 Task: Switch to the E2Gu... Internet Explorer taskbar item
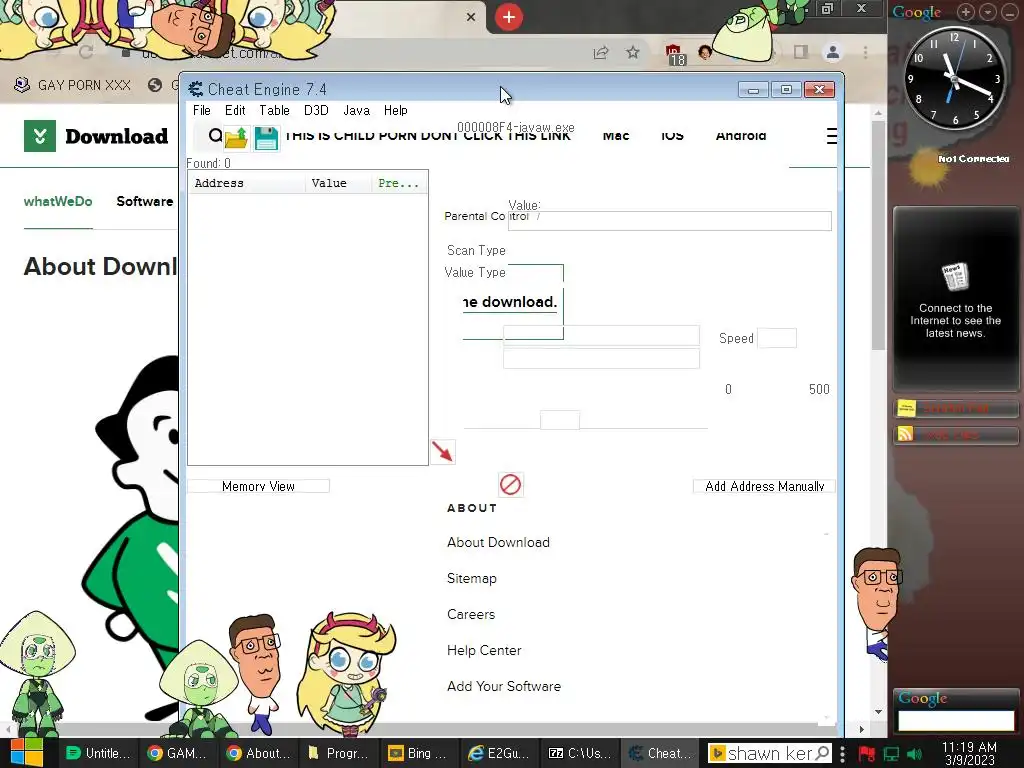499,753
